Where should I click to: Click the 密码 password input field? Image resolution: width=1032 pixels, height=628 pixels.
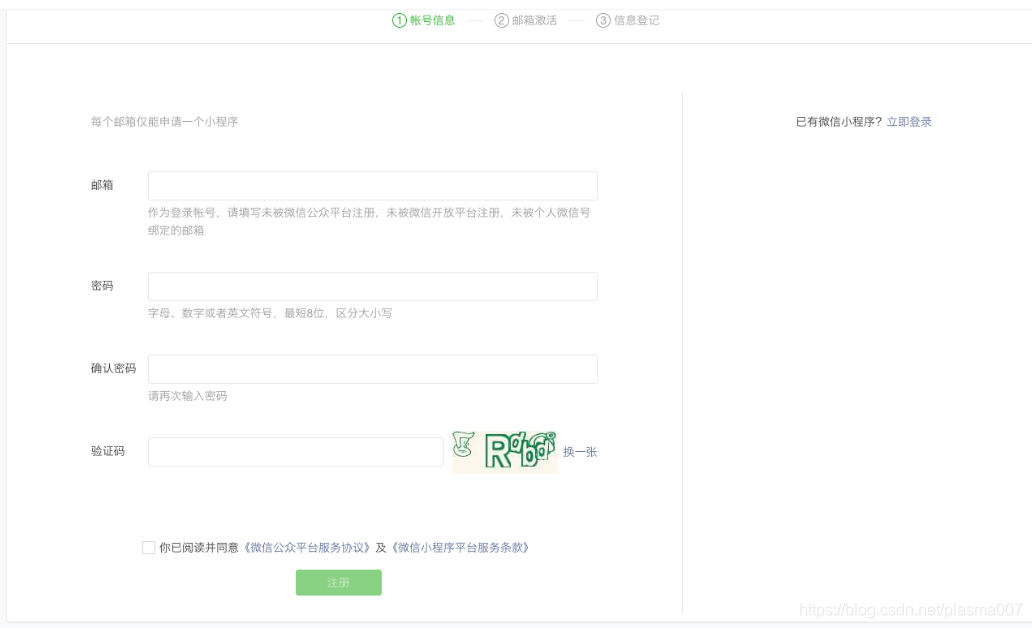371,286
